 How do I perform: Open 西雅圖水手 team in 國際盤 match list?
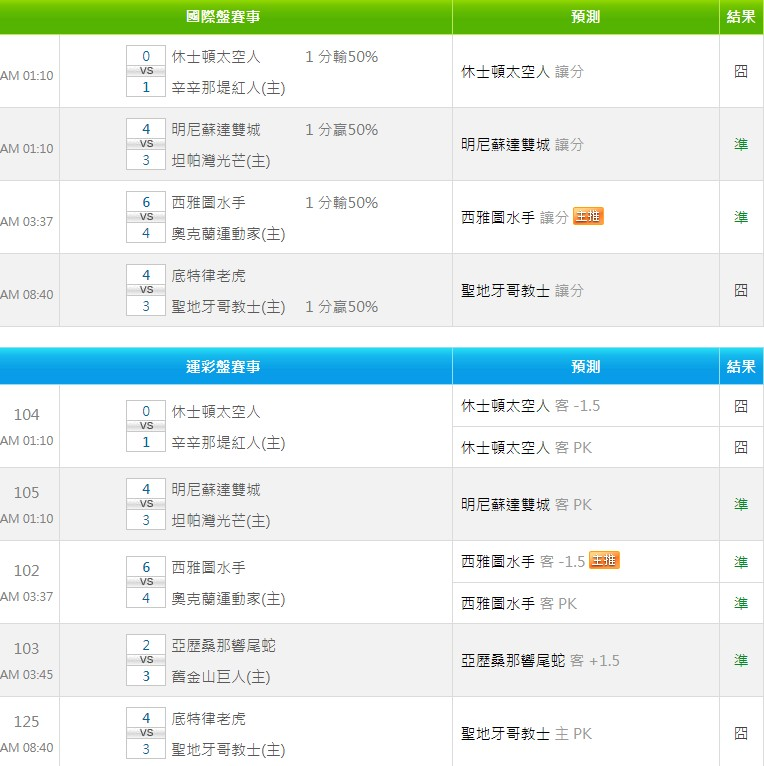[x=209, y=202]
